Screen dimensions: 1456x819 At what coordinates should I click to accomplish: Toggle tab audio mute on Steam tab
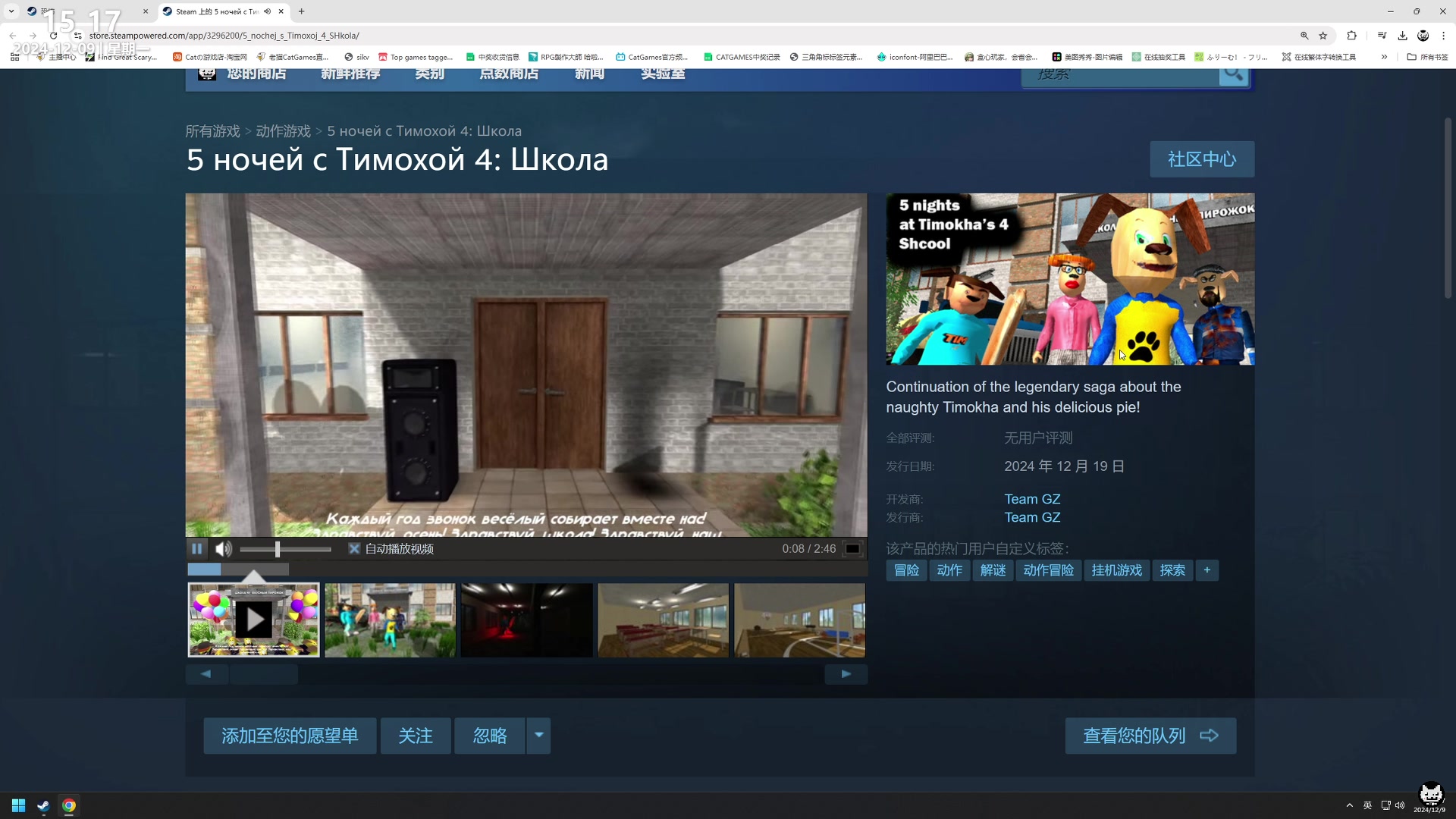pyautogui.click(x=268, y=11)
